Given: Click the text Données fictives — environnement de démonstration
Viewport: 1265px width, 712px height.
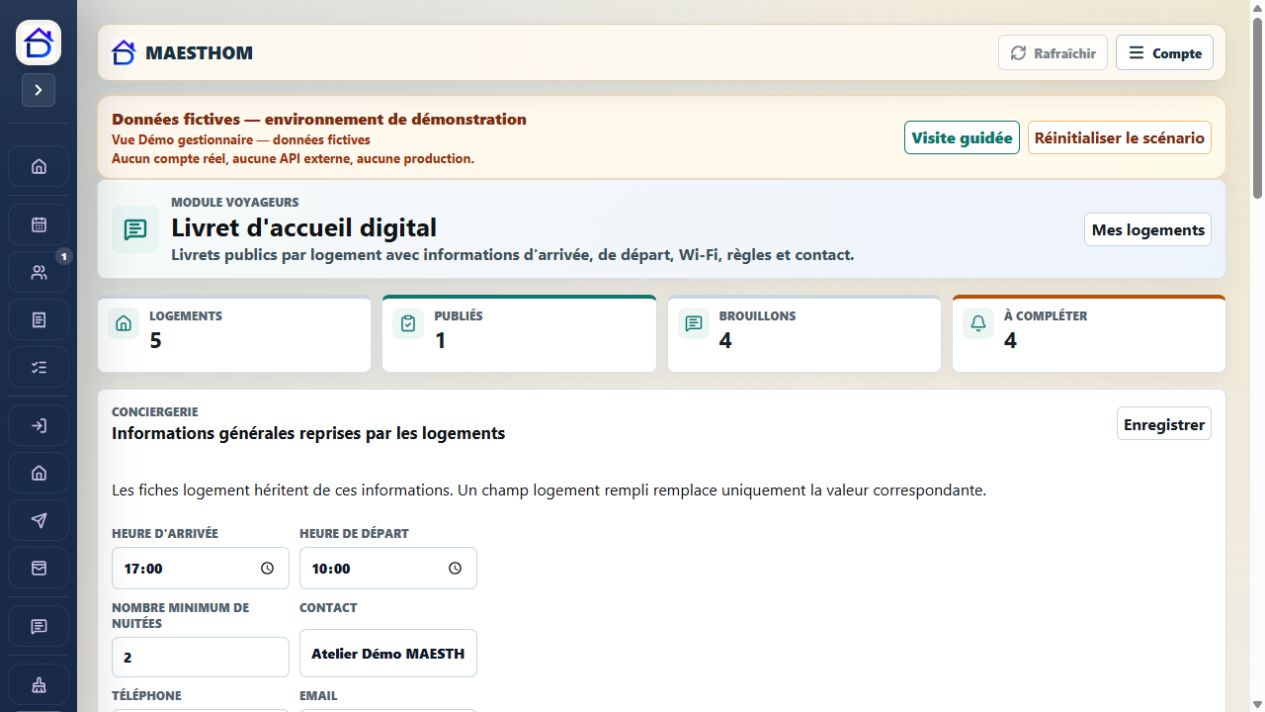Looking at the screenshot, I should [x=319, y=119].
